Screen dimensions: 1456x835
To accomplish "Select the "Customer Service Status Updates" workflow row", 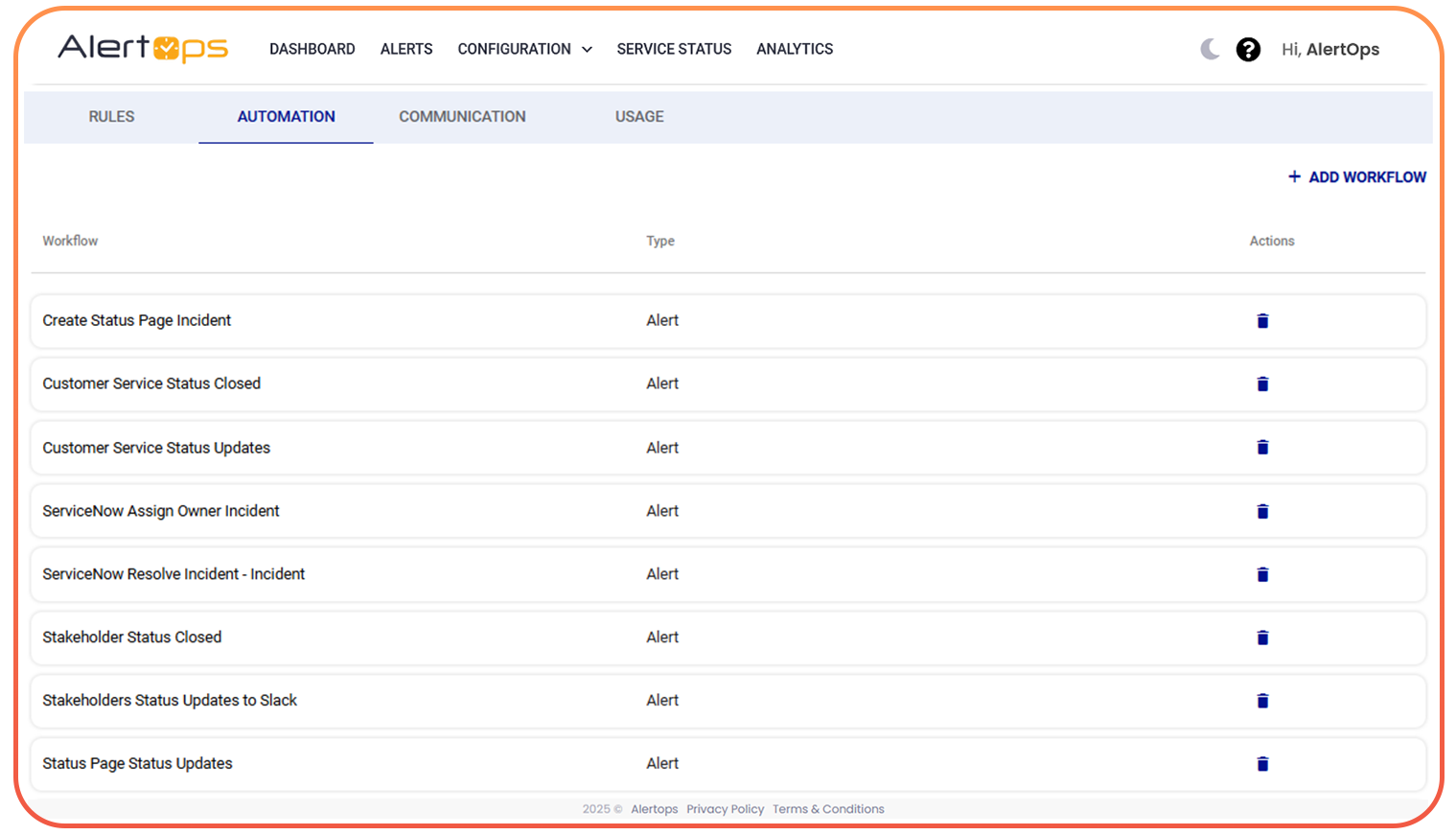I will [383, 448].
